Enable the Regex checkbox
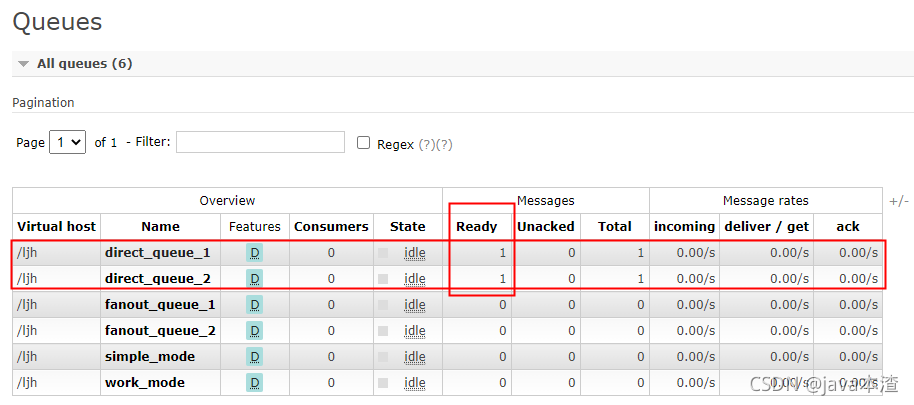This screenshot has width=914, height=405. pos(363,143)
